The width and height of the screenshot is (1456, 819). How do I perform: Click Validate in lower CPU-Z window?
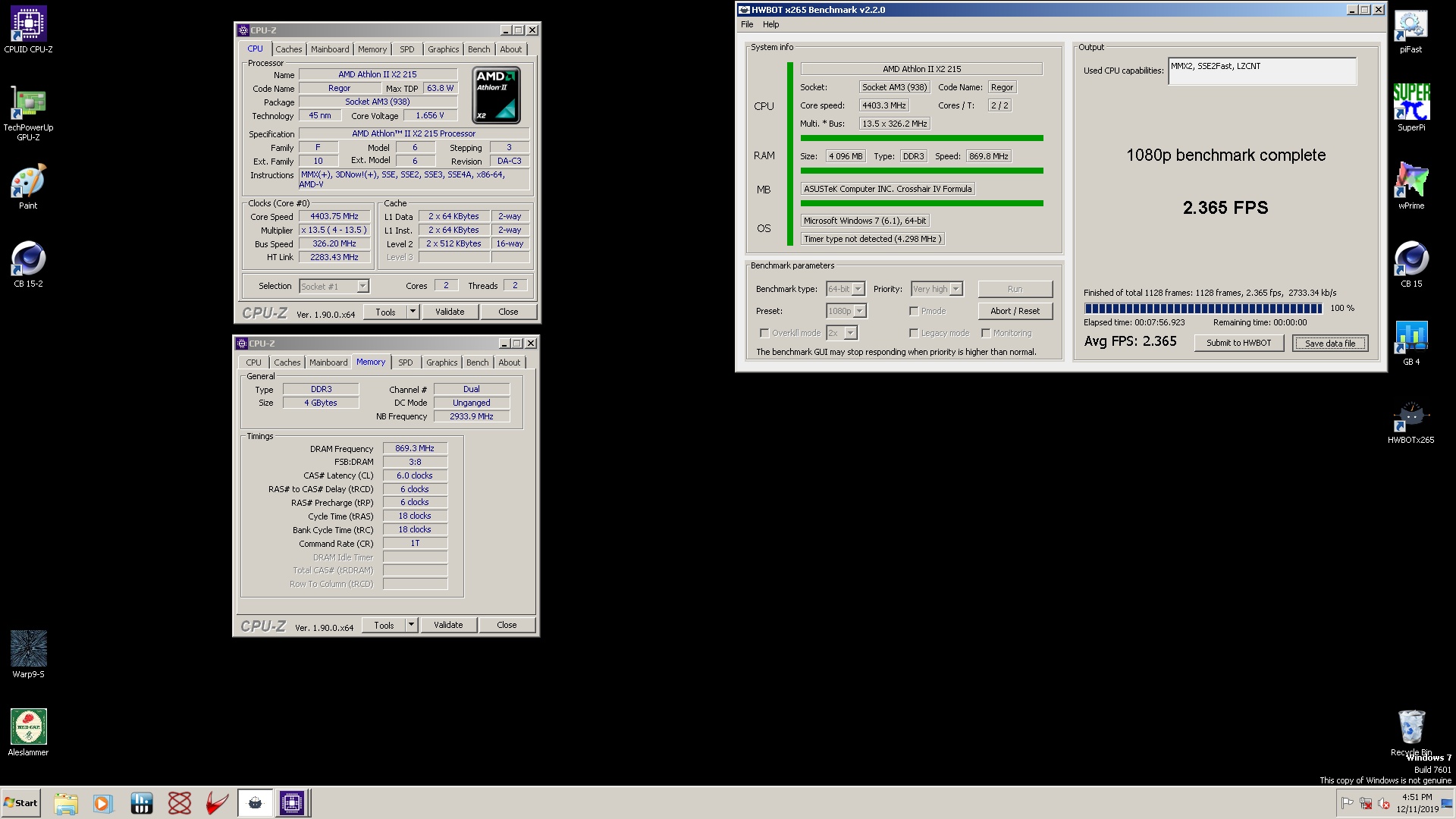pyautogui.click(x=448, y=625)
